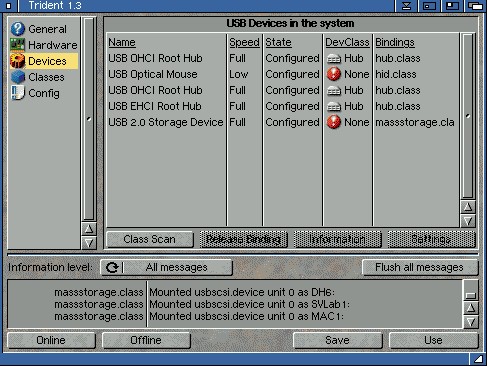Click message Mounted usbscsi.device unit 0 as MAC1:
The width and height of the screenshot is (487, 366).
(x=246, y=316)
